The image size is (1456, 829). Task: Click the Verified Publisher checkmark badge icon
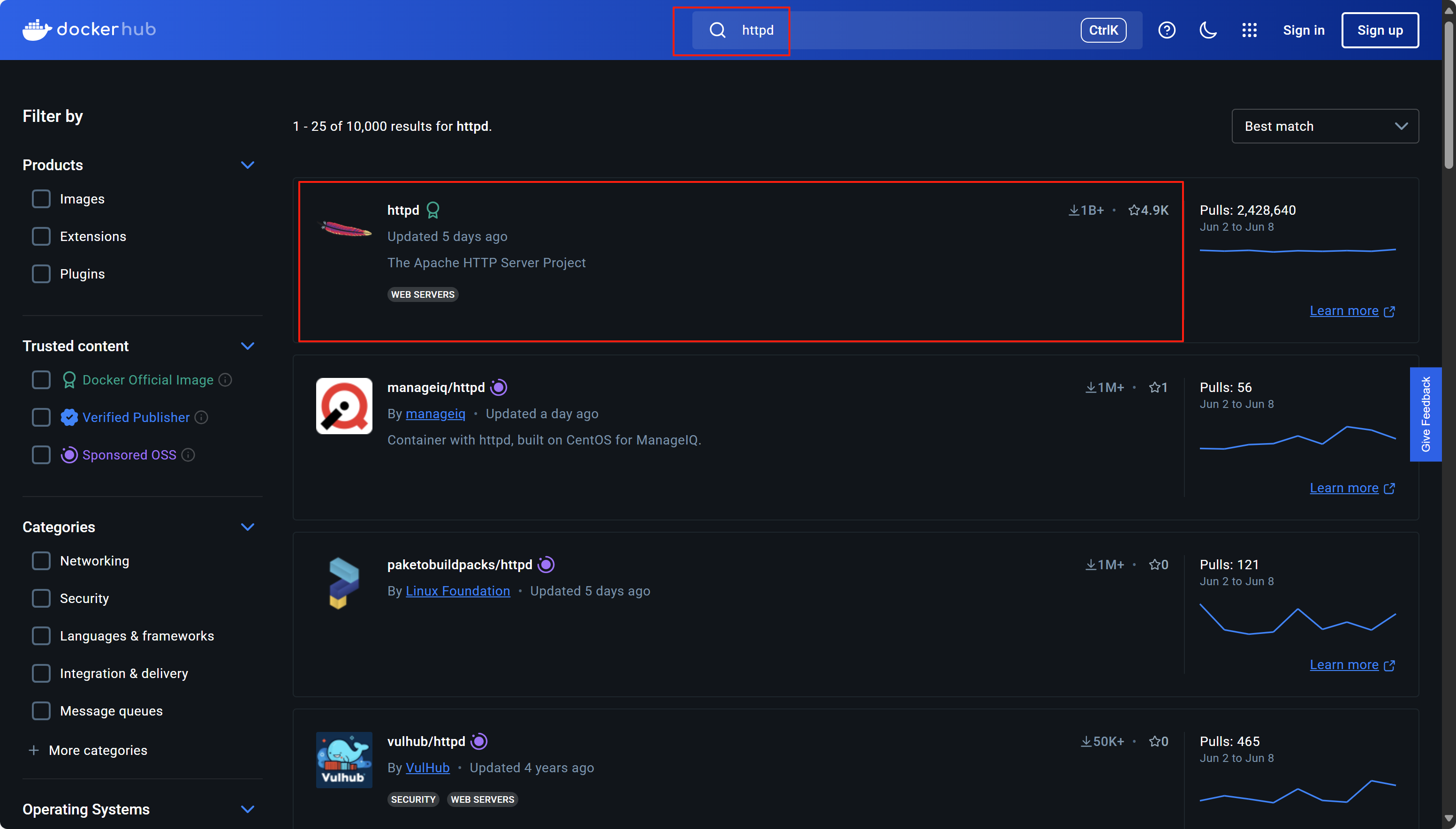[69, 417]
